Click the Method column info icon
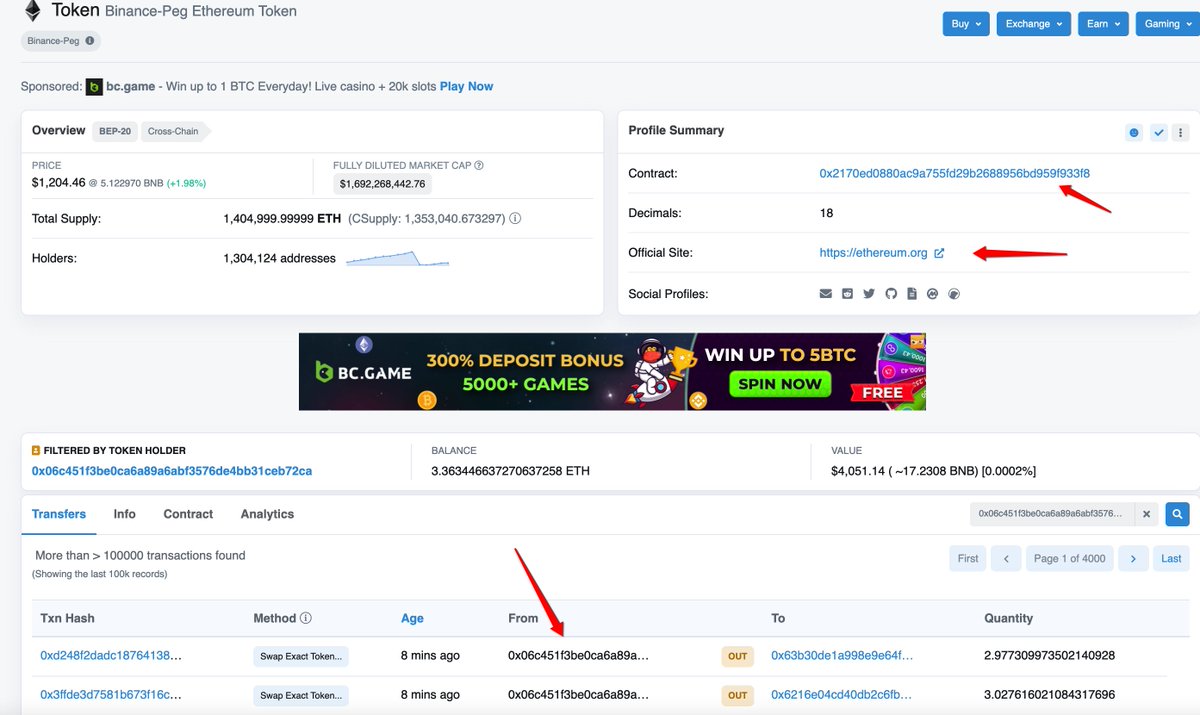This screenshot has height=715, width=1200. click(306, 618)
